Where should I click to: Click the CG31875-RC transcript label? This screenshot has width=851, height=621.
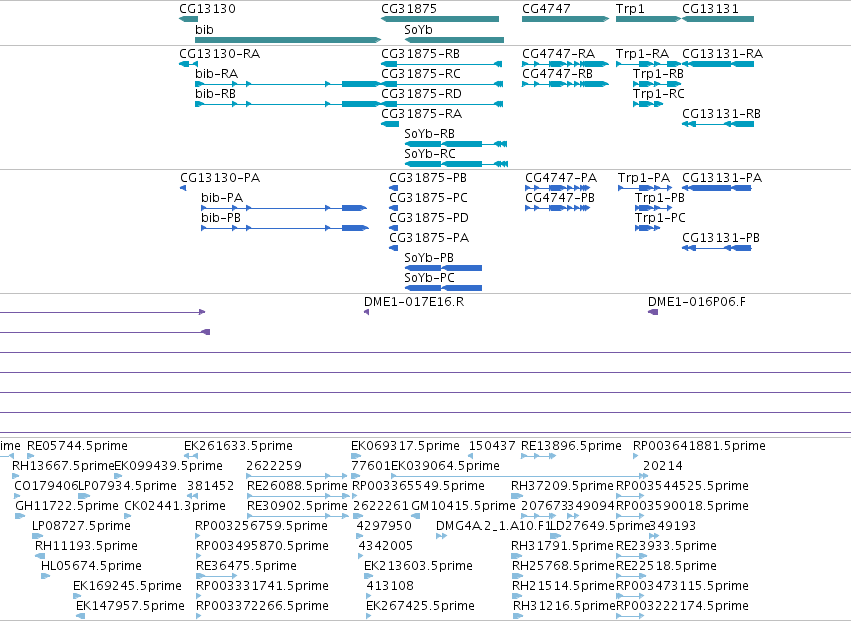[x=421, y=74]
